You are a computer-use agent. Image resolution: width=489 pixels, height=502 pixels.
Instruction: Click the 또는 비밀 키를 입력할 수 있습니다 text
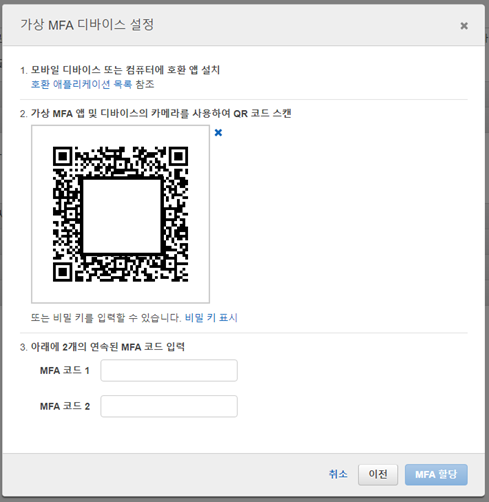pos(106,318)
